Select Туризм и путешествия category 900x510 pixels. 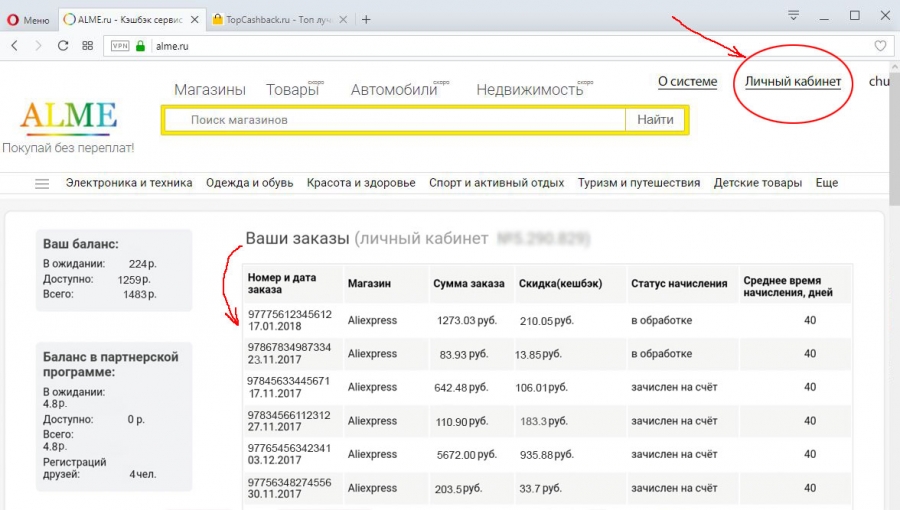coord(639,182)
